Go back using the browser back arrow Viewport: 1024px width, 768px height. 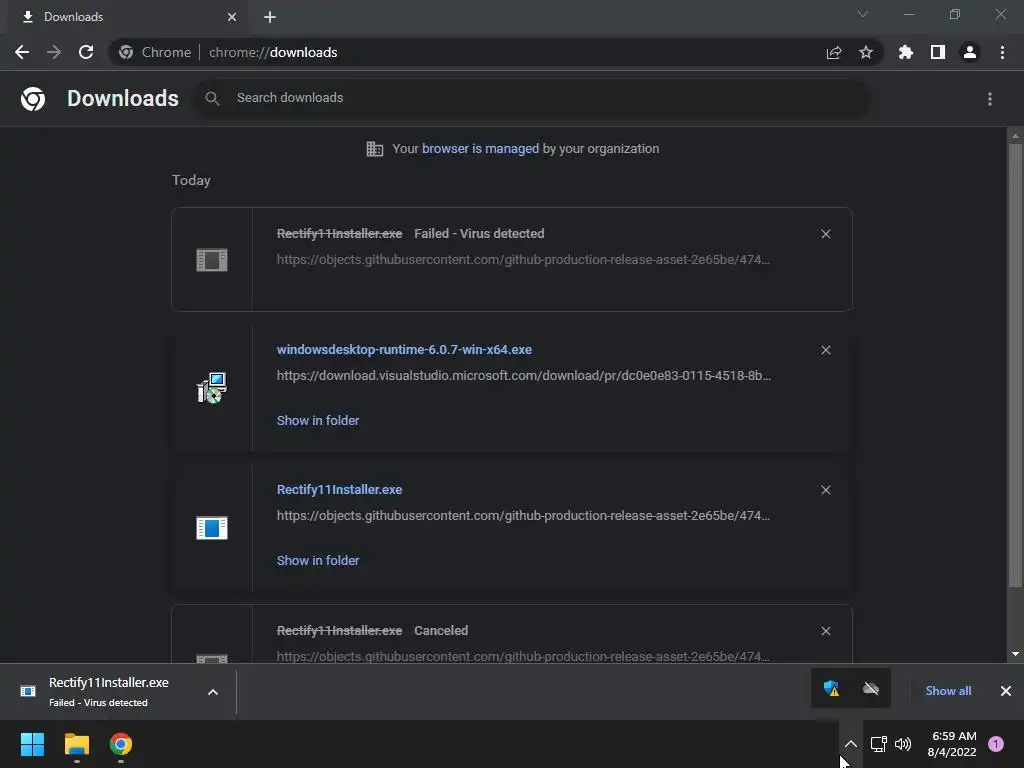tap(22, 52)
